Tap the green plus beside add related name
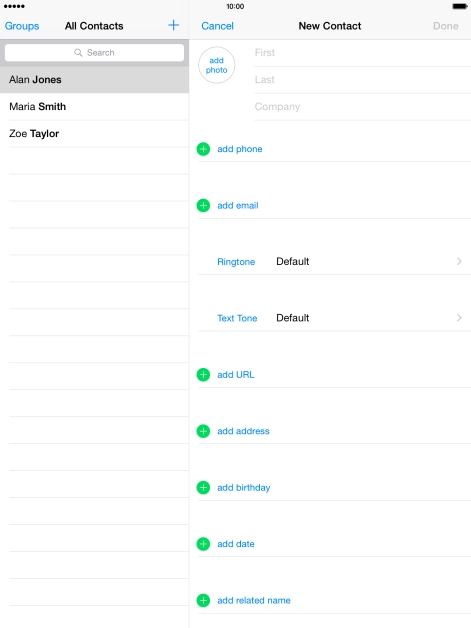Screen dimensions: 471x628 click(203, 600)
